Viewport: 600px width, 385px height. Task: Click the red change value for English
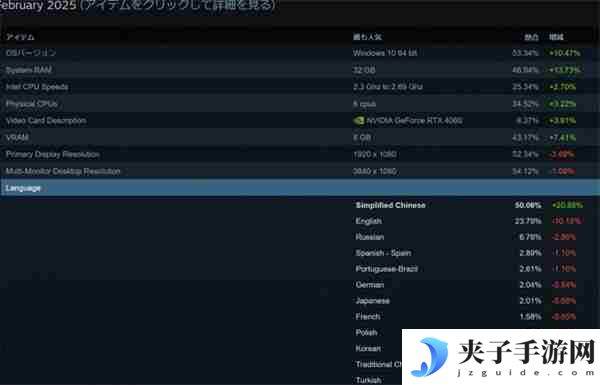(567, 221)
